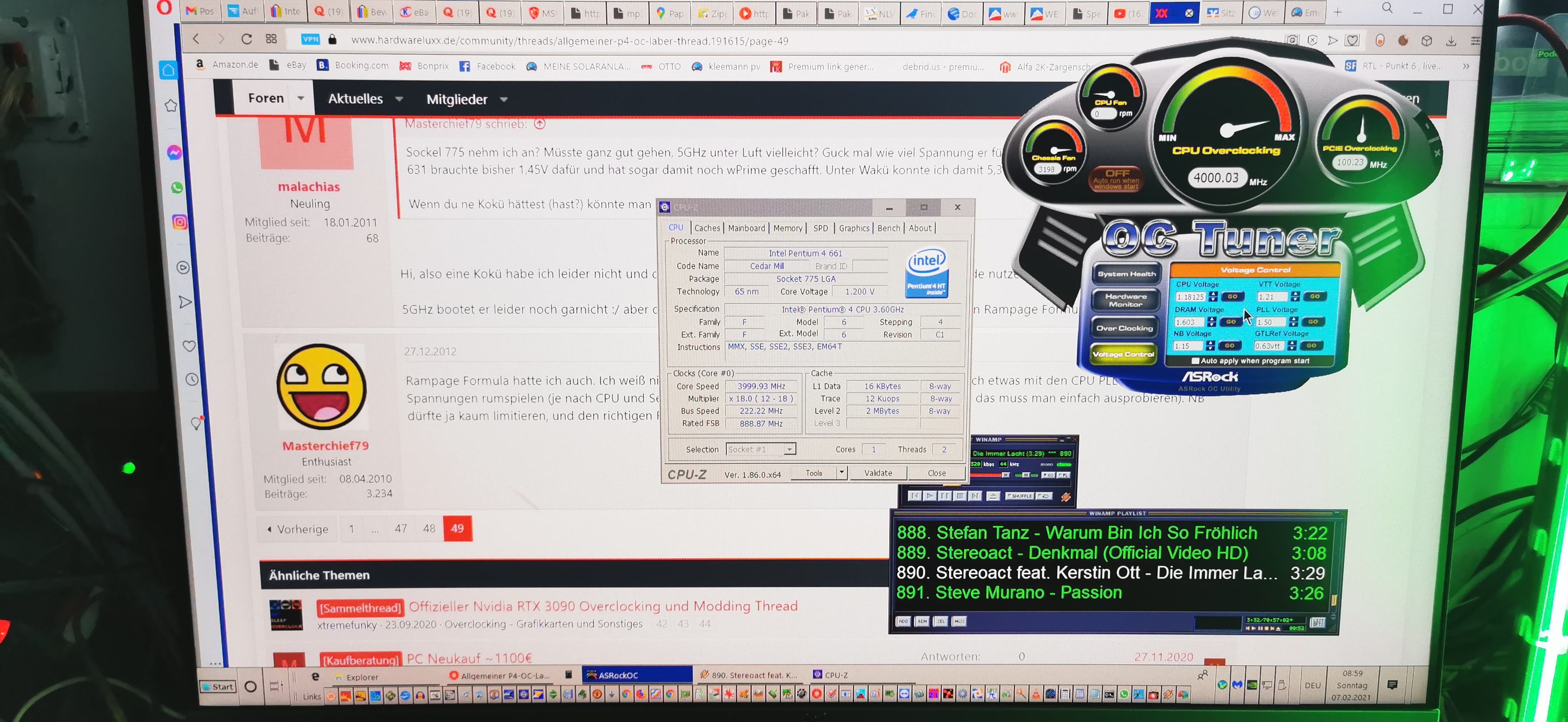Open the history clock in Opera sidebar
Image resolution: width=1568 pixels, height=722 pixels.
click(192, 380)
